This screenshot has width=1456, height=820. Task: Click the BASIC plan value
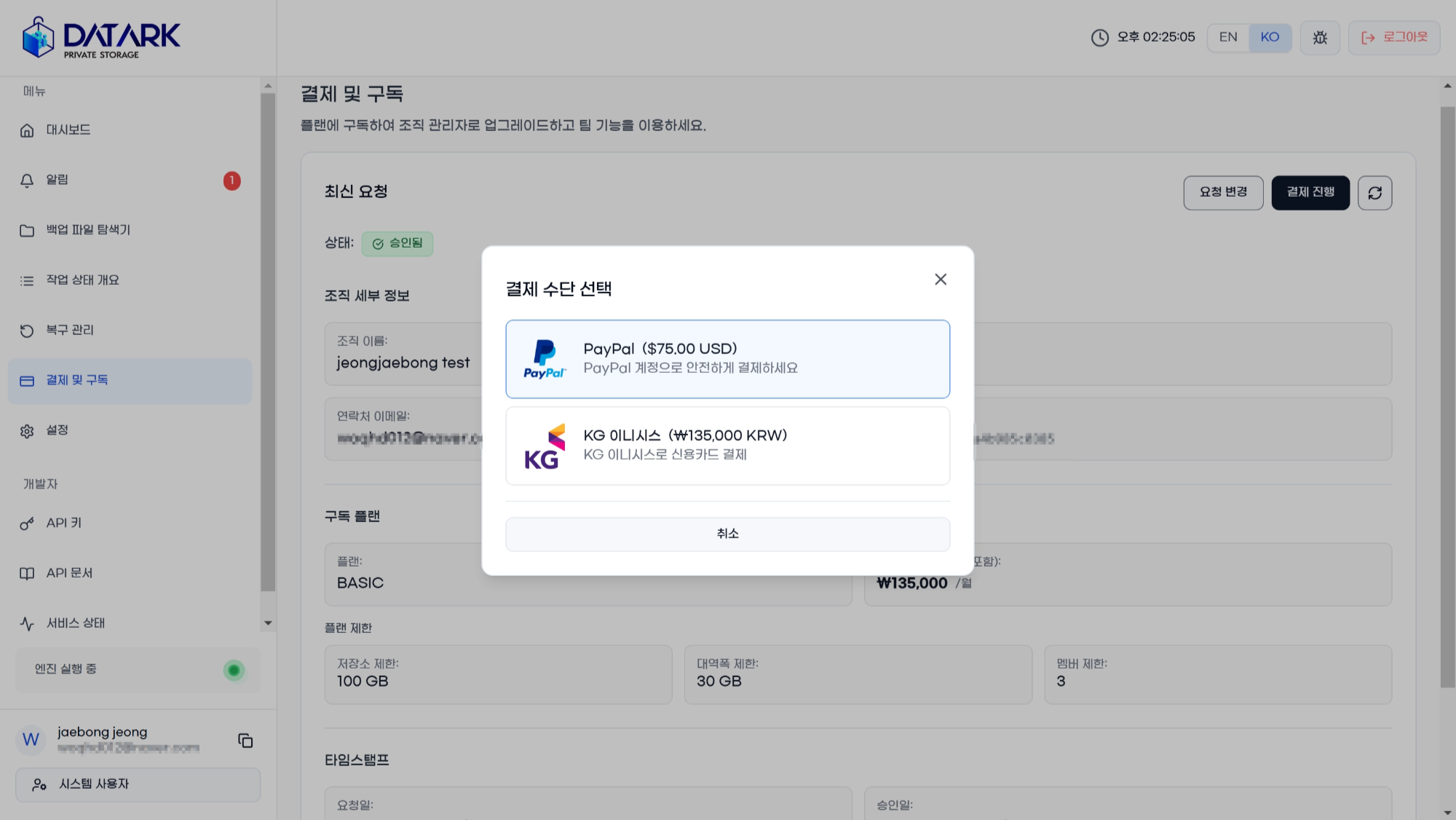pos(360,583)
